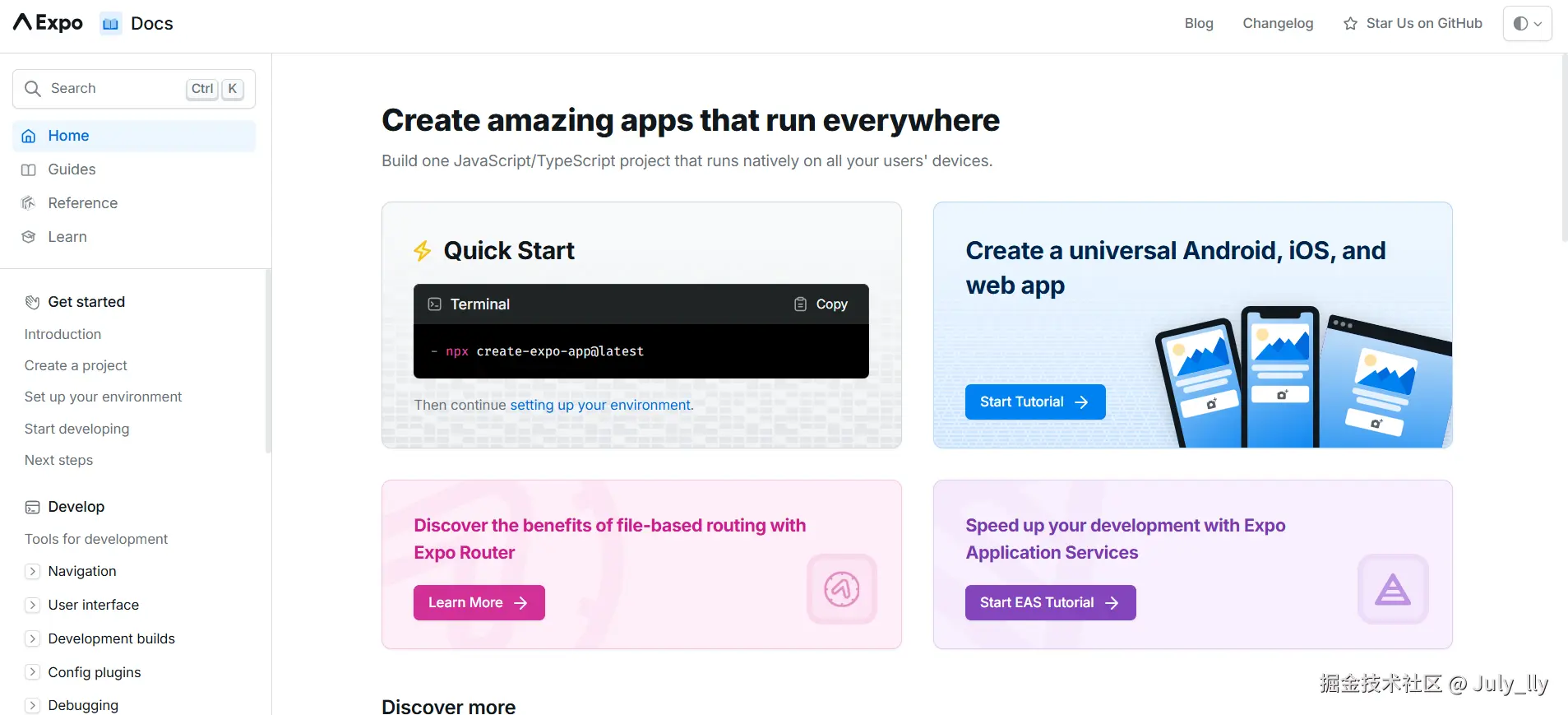The width and height of the screenshot is (1568, 715).
Task: Click the sidebar scrollbar
Action: [x=268, y=360]
